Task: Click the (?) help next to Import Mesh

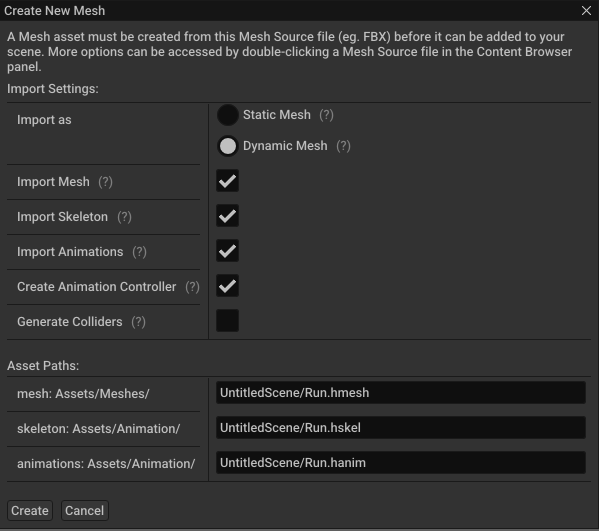Action: 105,182
